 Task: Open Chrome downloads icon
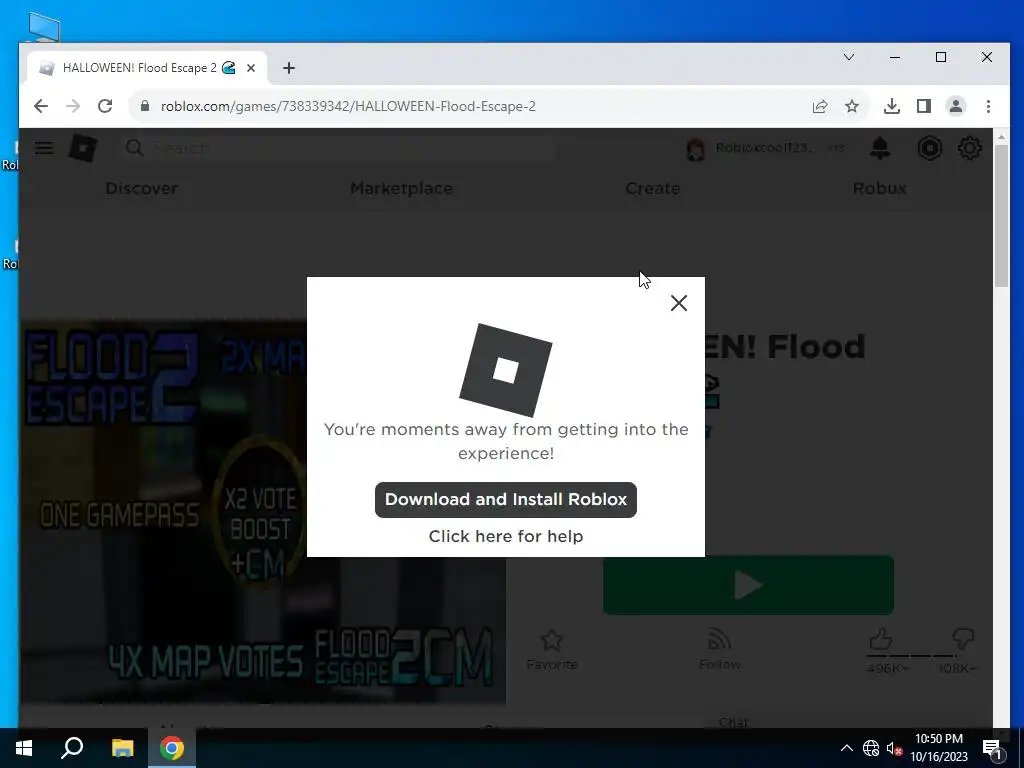pos(891,106)
